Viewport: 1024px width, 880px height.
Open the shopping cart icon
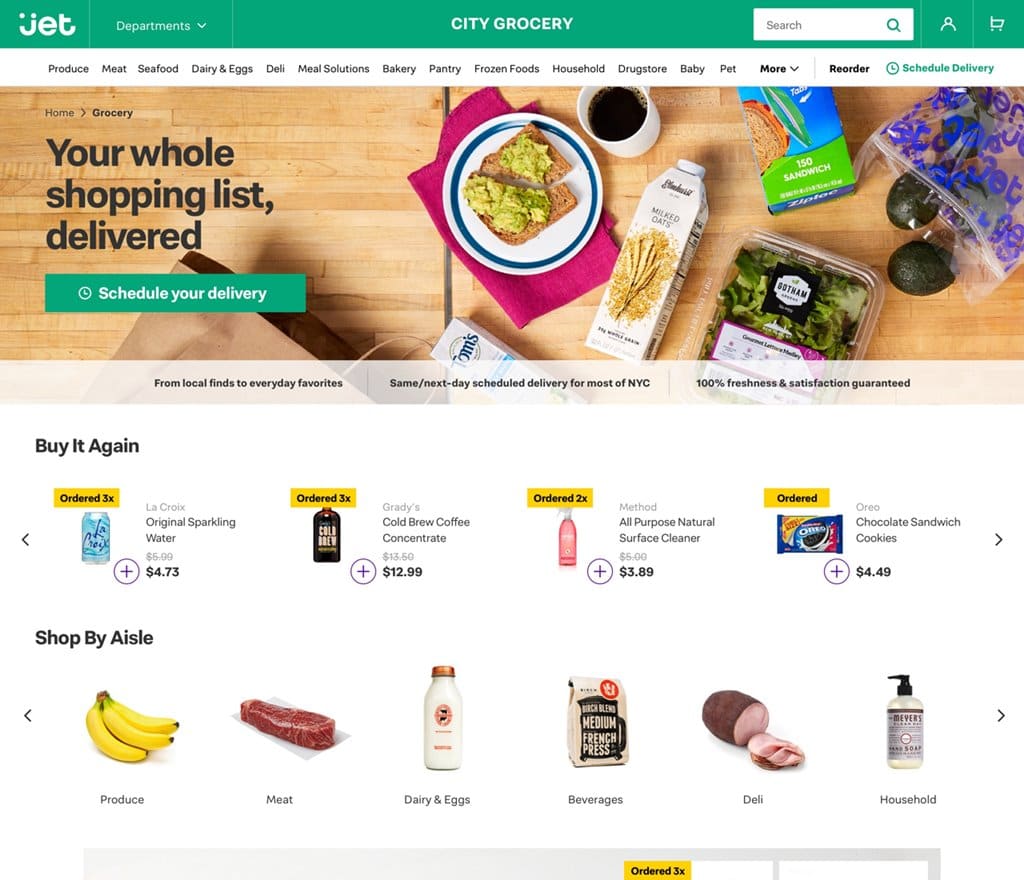[x=997, y=24]
